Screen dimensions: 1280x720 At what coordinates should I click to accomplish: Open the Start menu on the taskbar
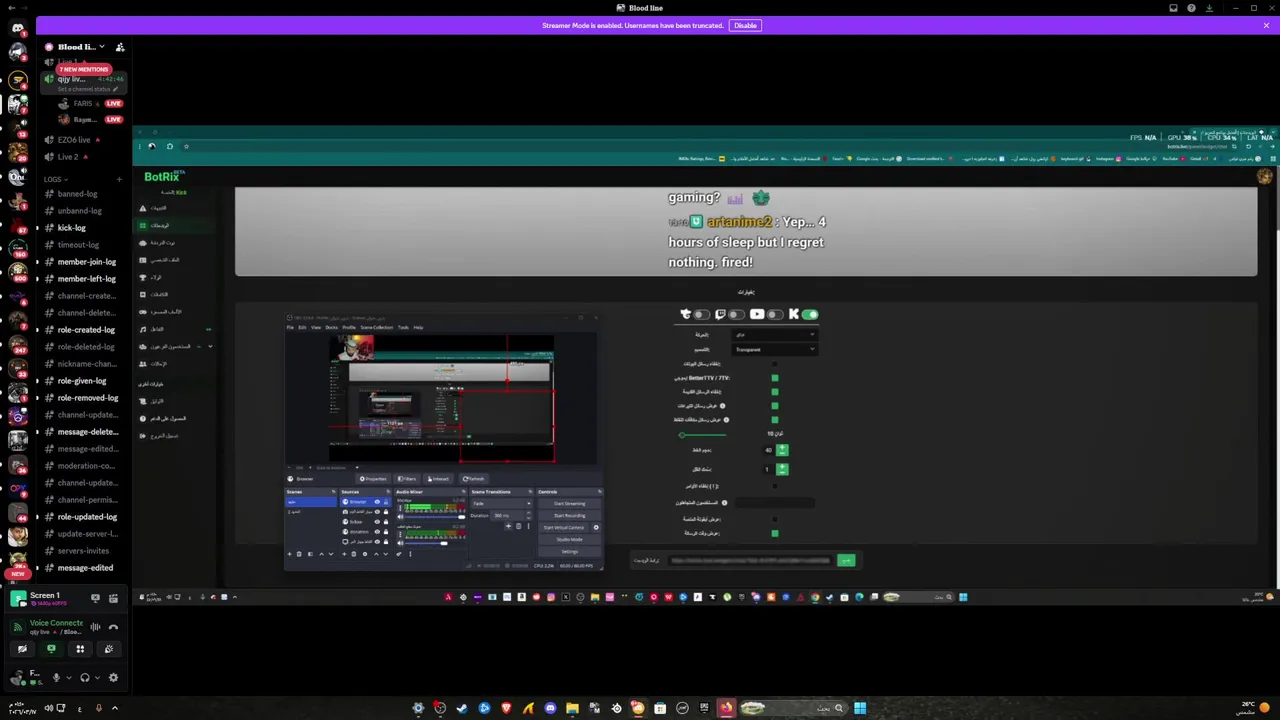pyautogui.click(x=860, y=708)
